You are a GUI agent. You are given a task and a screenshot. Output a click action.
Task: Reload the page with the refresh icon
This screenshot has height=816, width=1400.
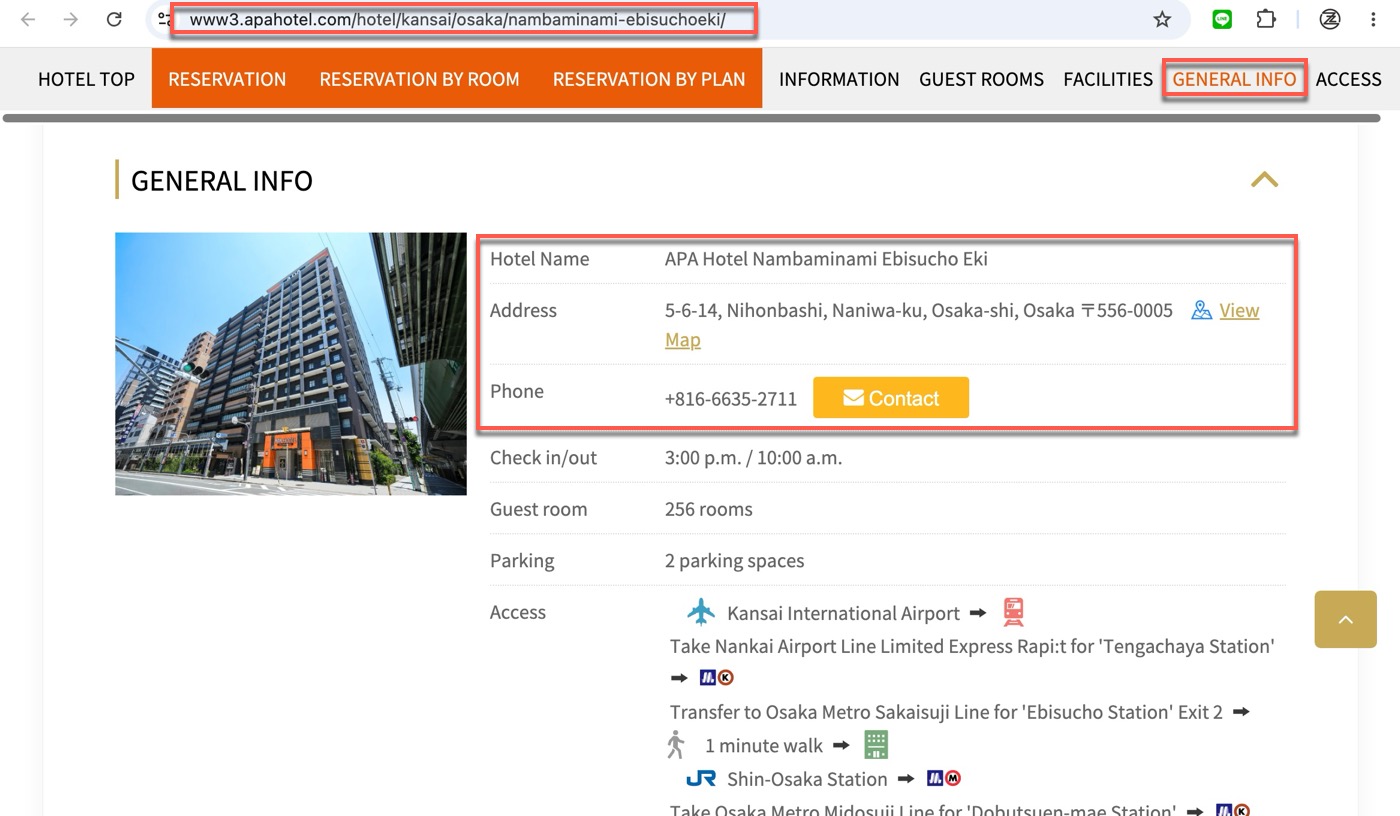[114, 19]
